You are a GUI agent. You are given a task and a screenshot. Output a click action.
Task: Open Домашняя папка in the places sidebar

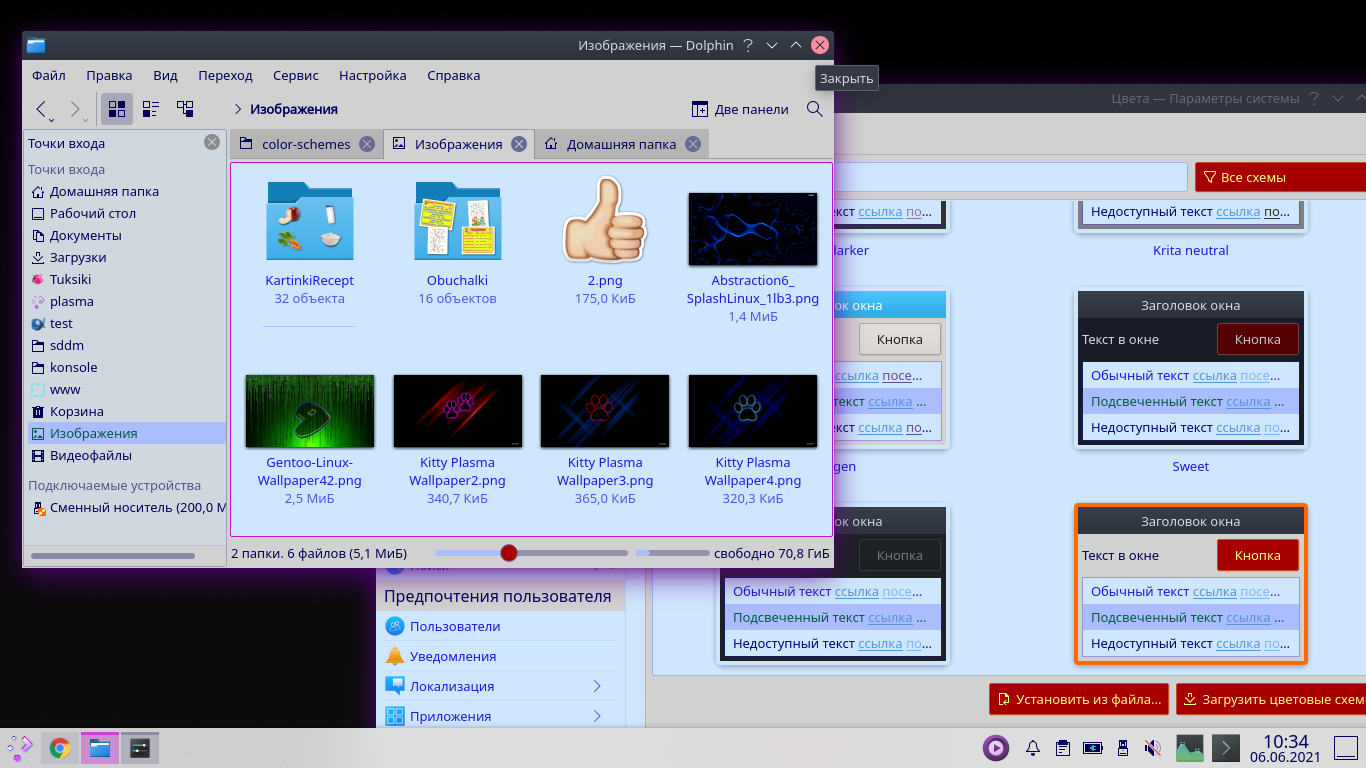pyautogui.click(x=125, y=191)
